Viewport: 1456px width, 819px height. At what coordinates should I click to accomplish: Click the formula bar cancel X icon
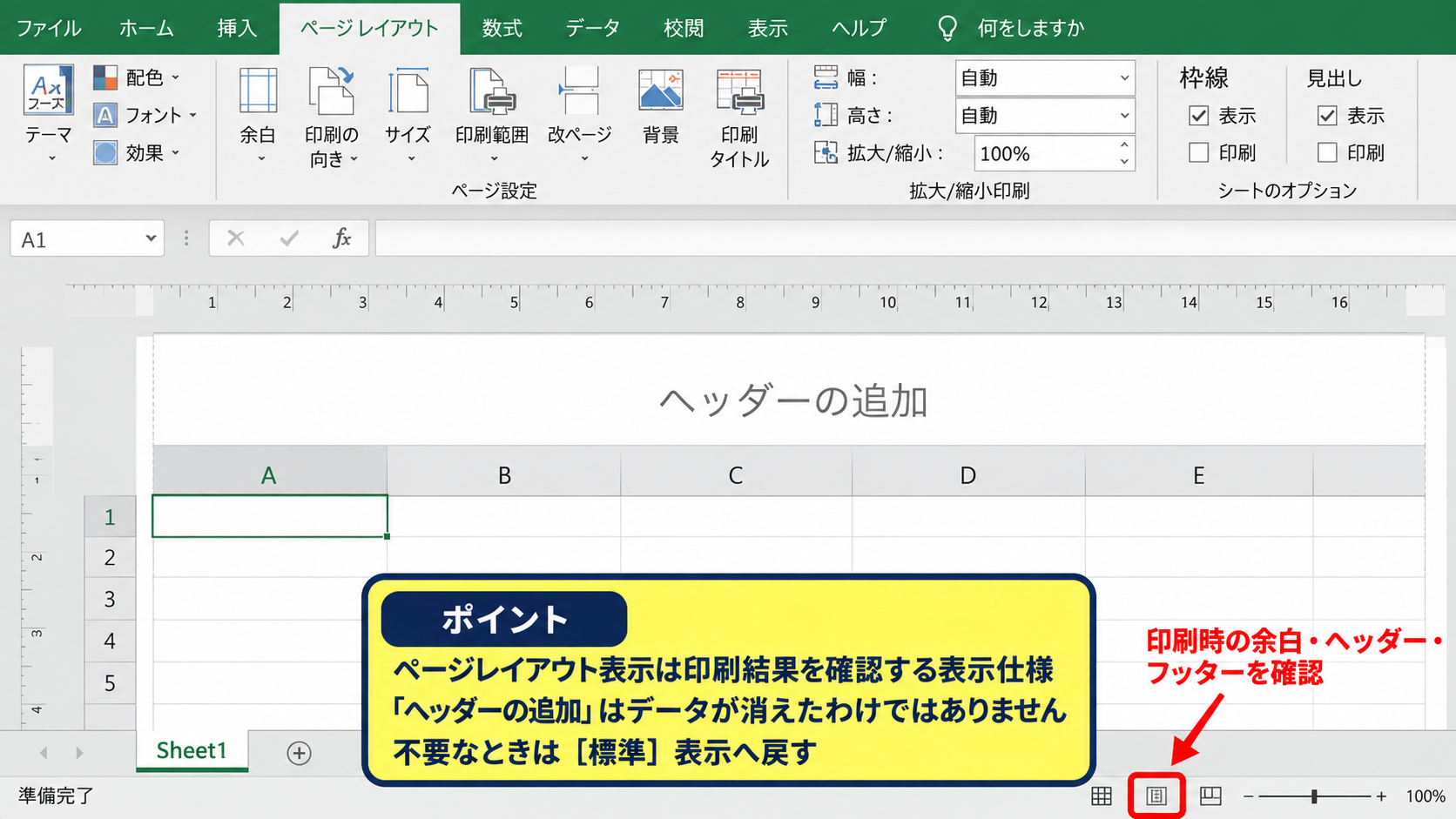236,238
